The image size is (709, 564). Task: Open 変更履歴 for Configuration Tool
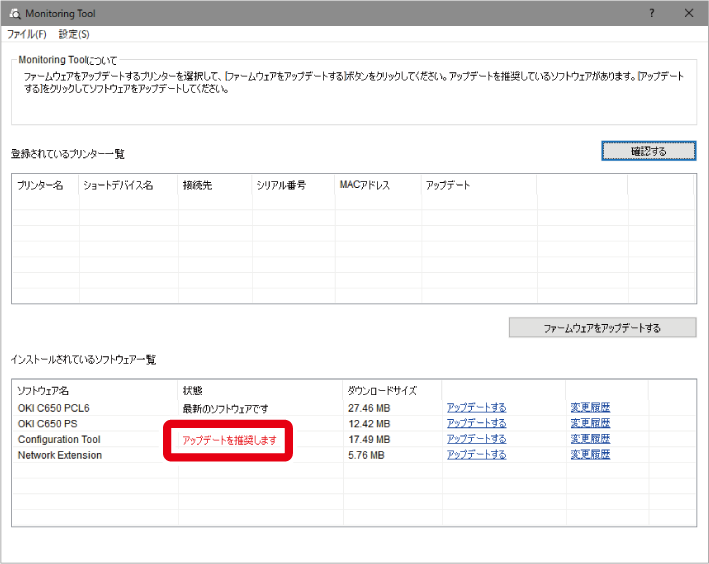pos(590,439)
